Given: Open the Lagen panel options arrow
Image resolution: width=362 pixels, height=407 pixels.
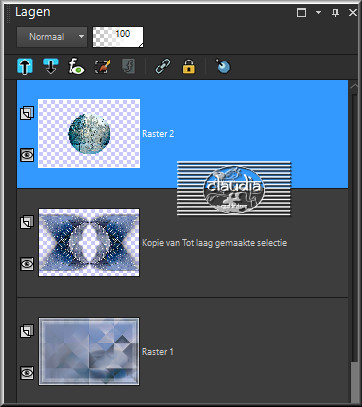Looking at the screenshot, I should click(318, 13).
